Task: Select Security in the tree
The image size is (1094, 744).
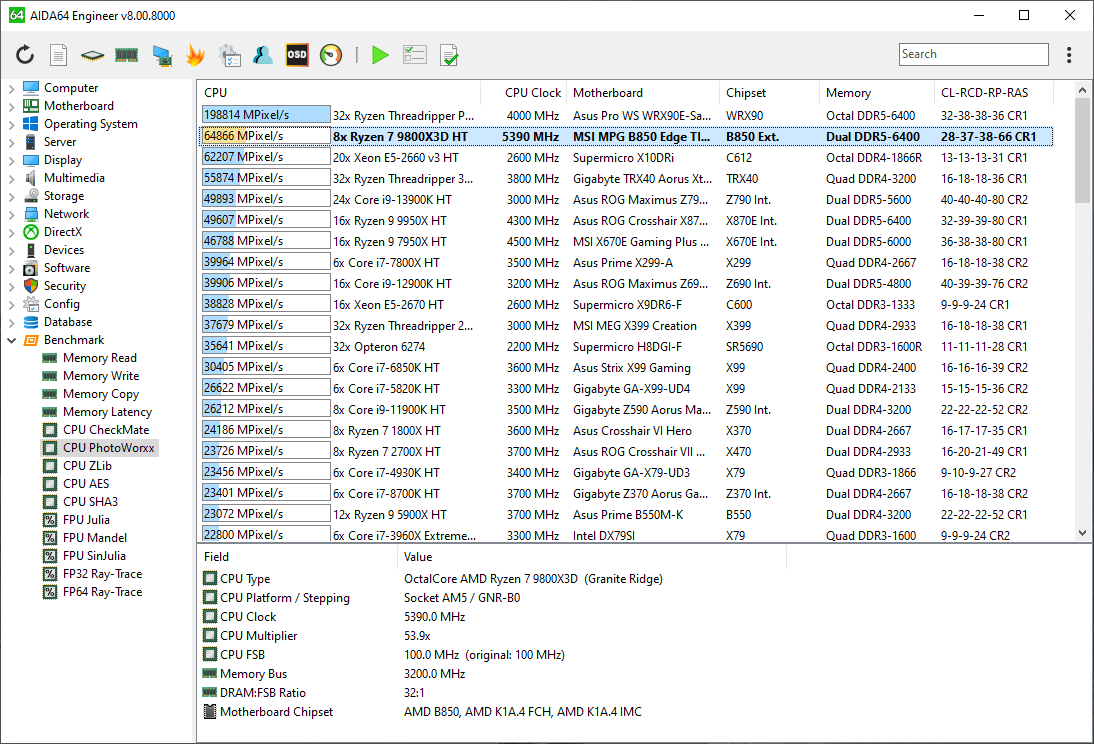Action: pos(65,286)
